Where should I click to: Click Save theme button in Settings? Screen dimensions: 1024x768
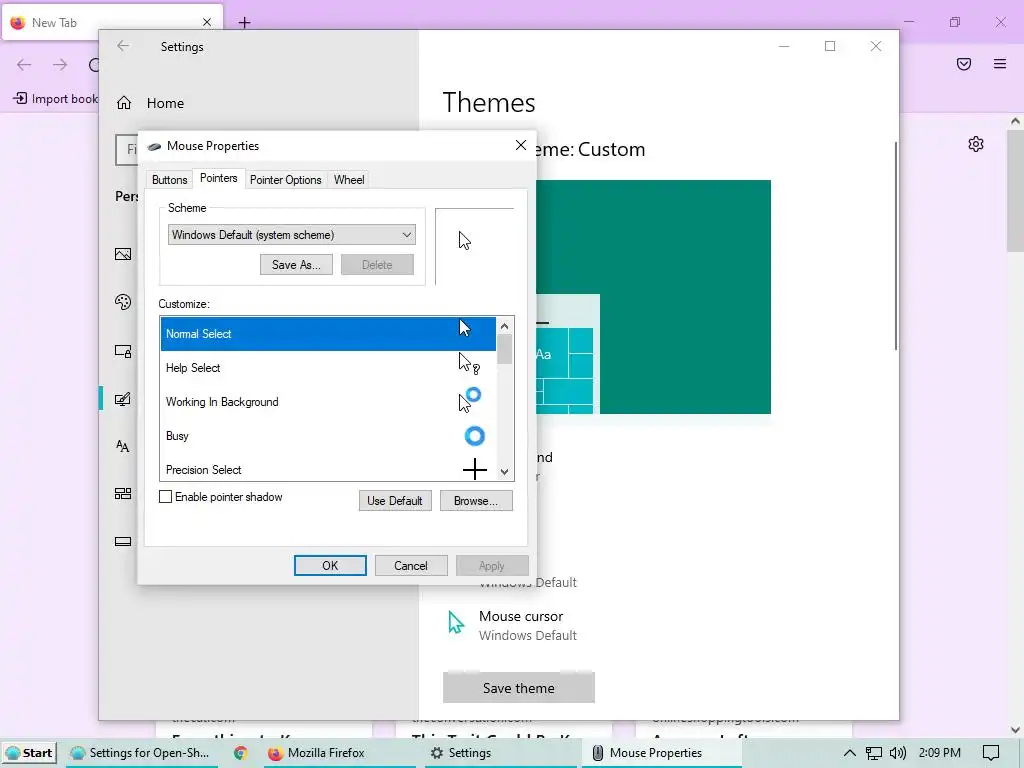(519, 688)
